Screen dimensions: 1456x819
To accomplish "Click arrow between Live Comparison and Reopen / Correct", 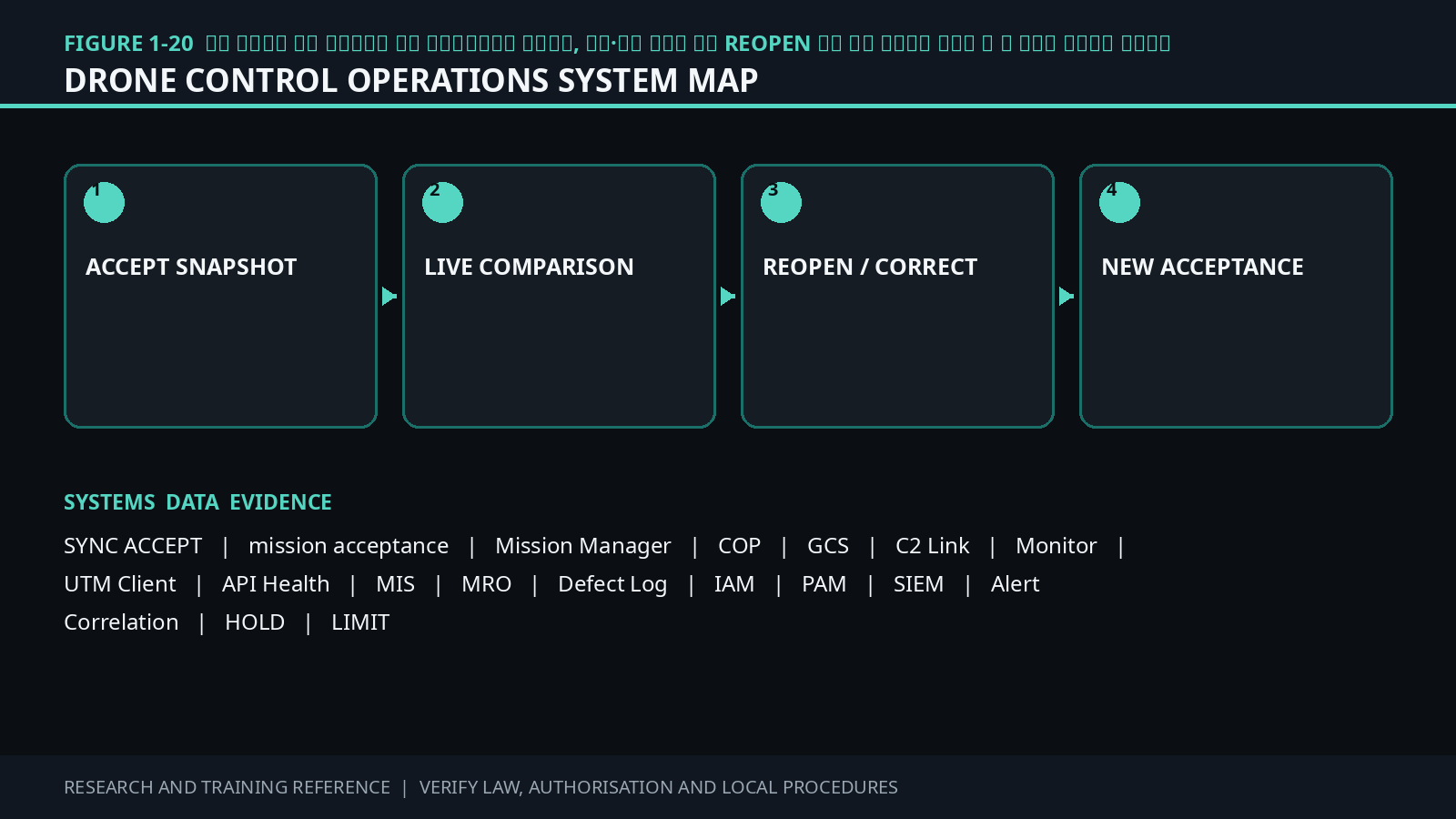I will (728, 296).
